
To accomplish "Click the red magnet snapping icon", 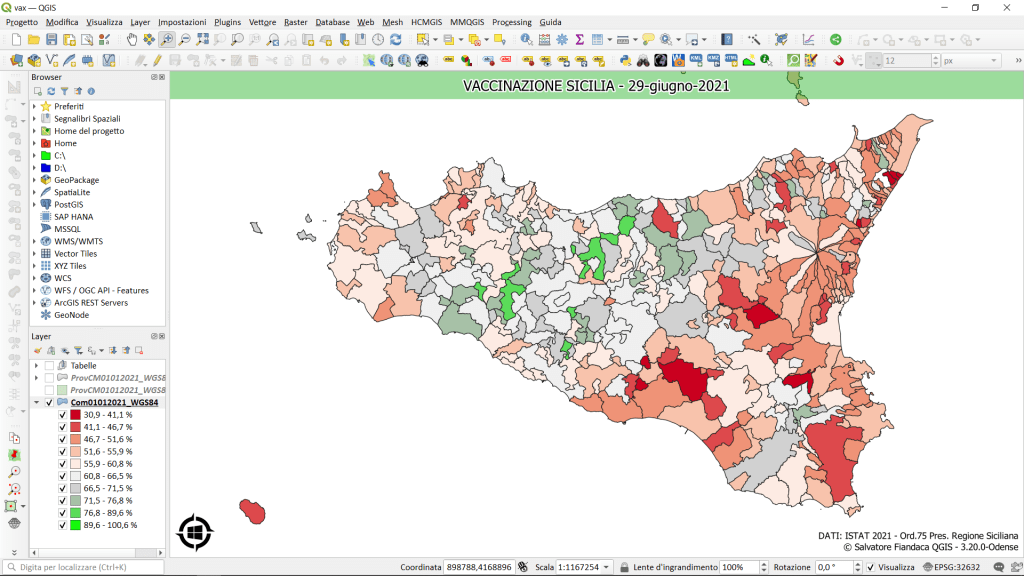I will 838,60.
